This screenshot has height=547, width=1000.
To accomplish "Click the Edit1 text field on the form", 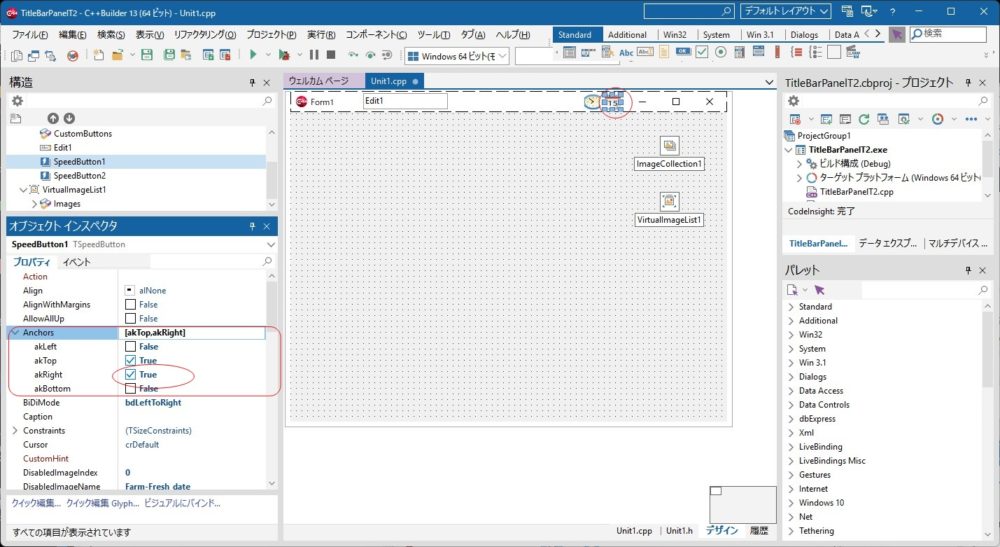I will click(404, 101).
